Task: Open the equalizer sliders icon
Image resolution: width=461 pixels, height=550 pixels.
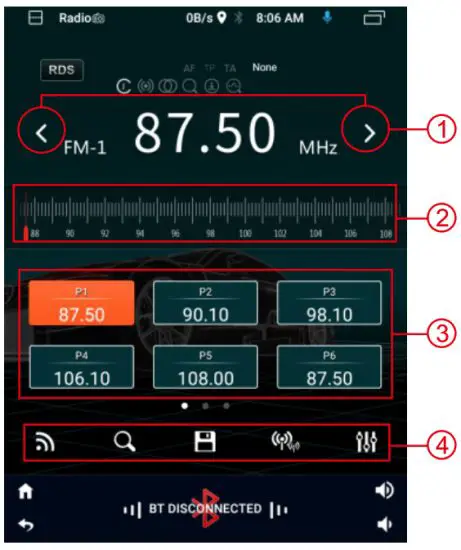Action: pyautogui.click(x=366, y=441)
